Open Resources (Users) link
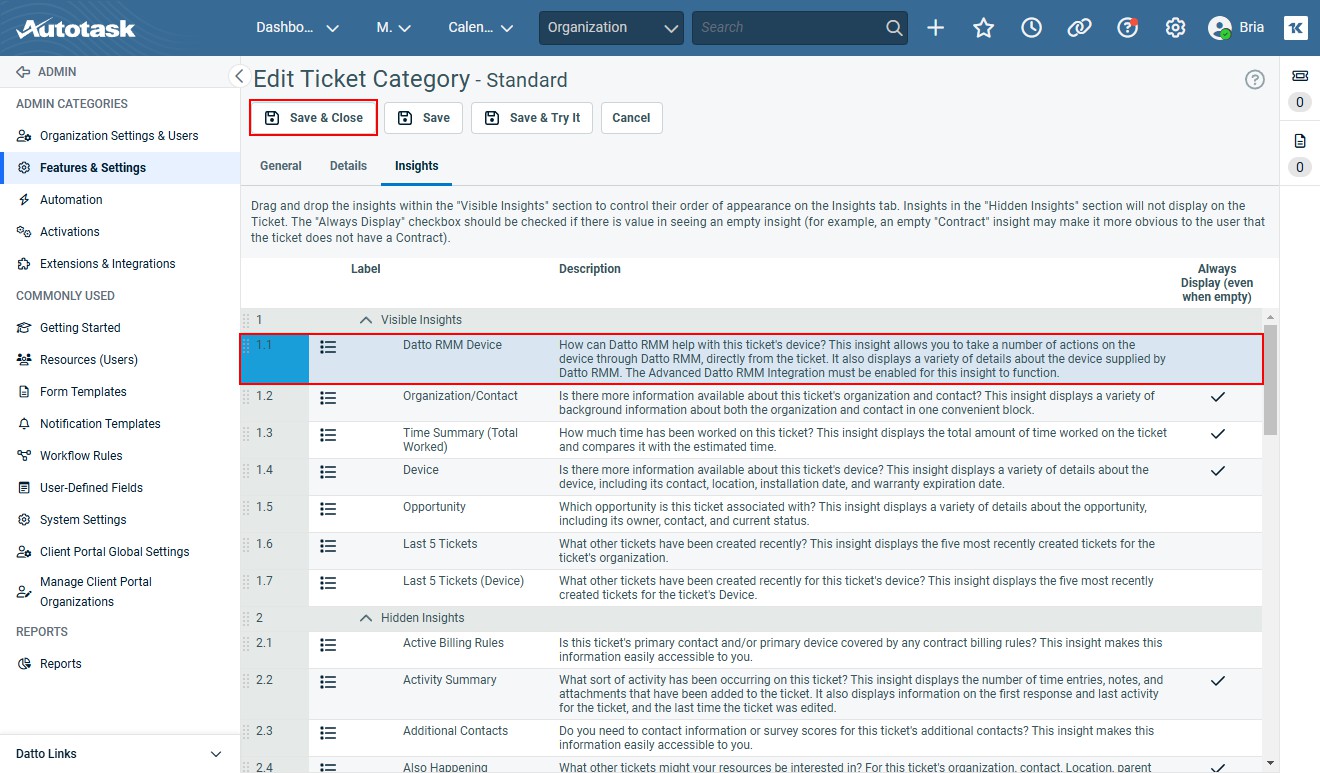The width and height of the screenshot is (1320, 773). [x=89, y=360]
